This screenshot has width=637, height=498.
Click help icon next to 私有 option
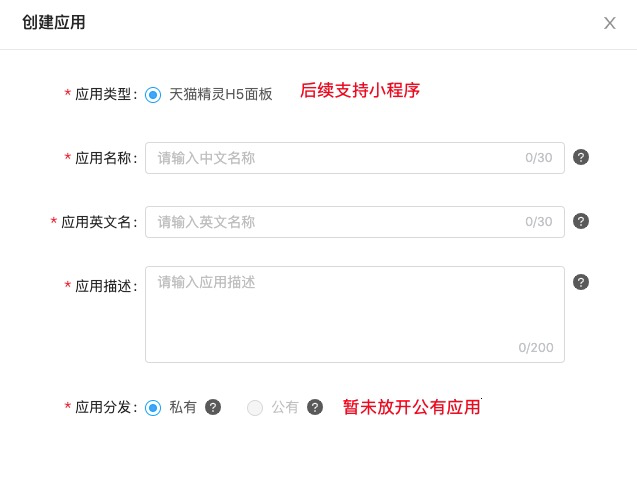[213, 407]
